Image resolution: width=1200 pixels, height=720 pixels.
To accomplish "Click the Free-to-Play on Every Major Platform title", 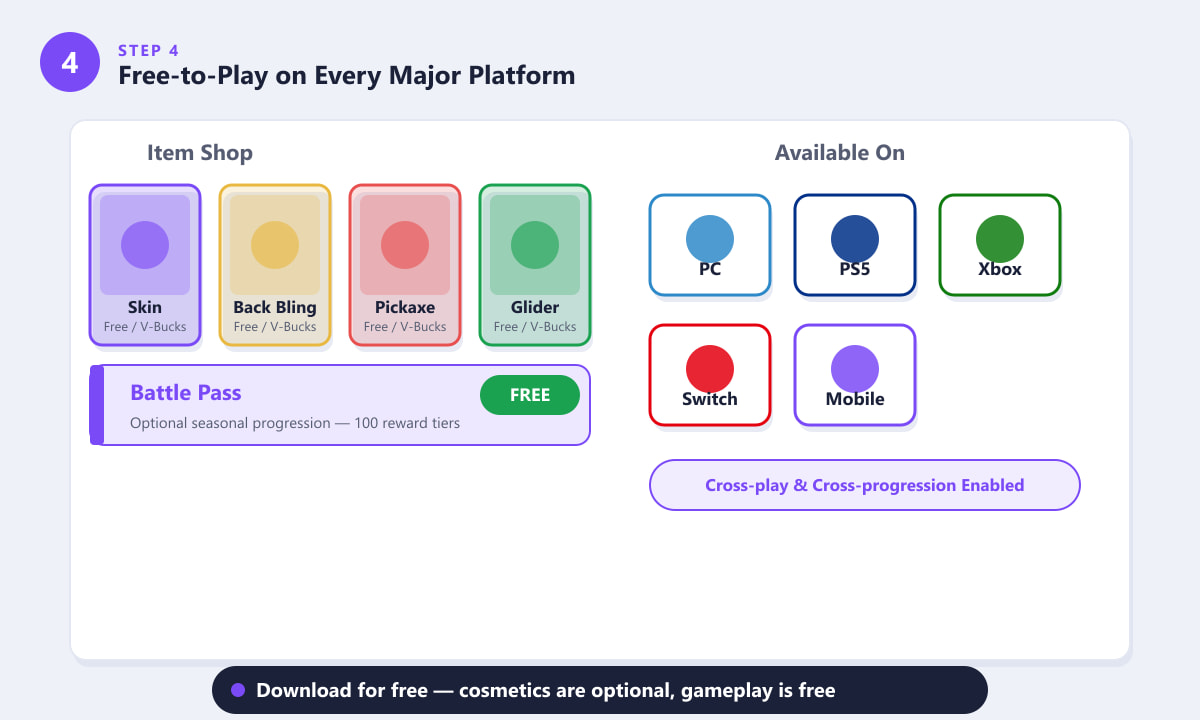I will click(x=347, y=75).
